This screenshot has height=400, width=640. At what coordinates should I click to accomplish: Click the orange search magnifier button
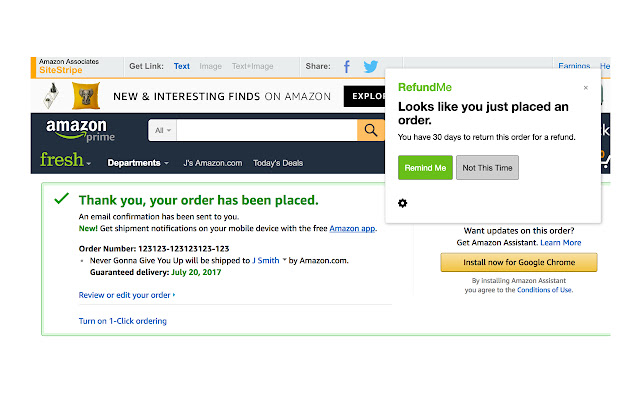coord(371,130)
